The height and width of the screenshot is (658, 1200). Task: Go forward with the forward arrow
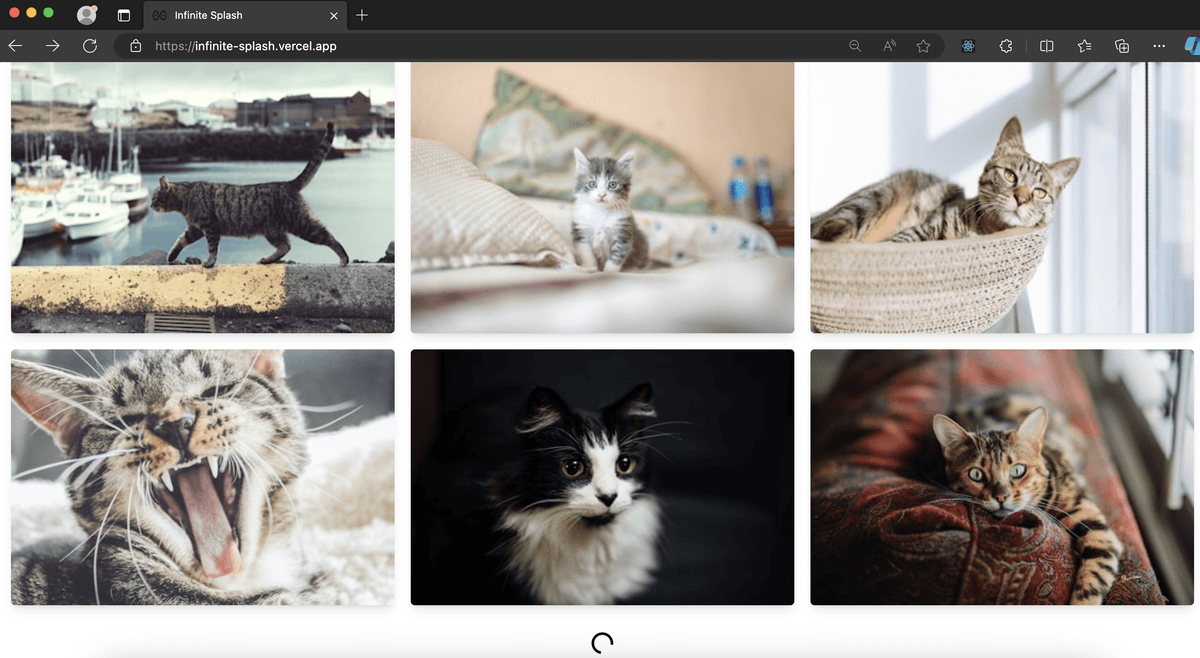[52, 46]
